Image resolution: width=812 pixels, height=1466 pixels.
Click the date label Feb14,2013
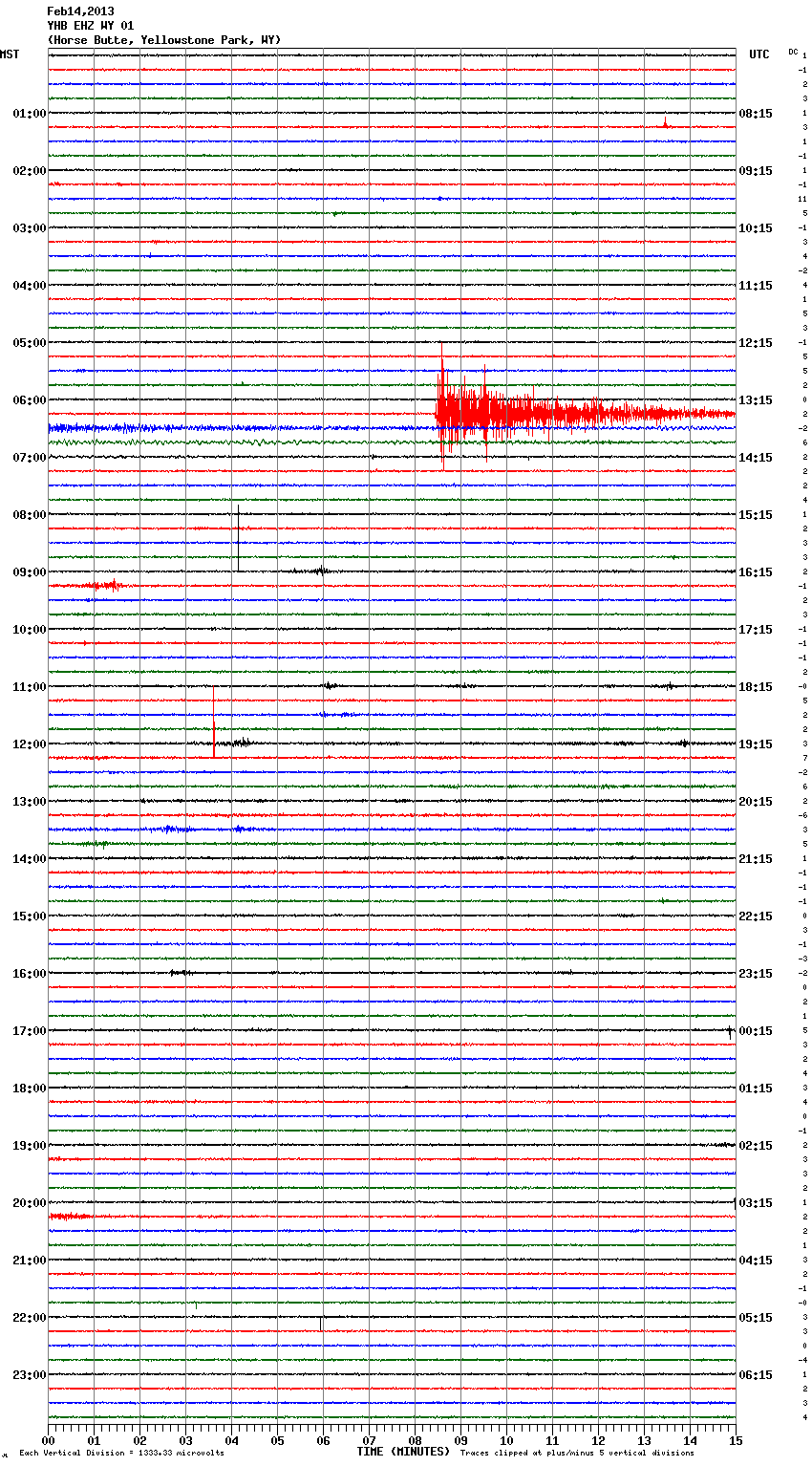click(x=80, y=11)
